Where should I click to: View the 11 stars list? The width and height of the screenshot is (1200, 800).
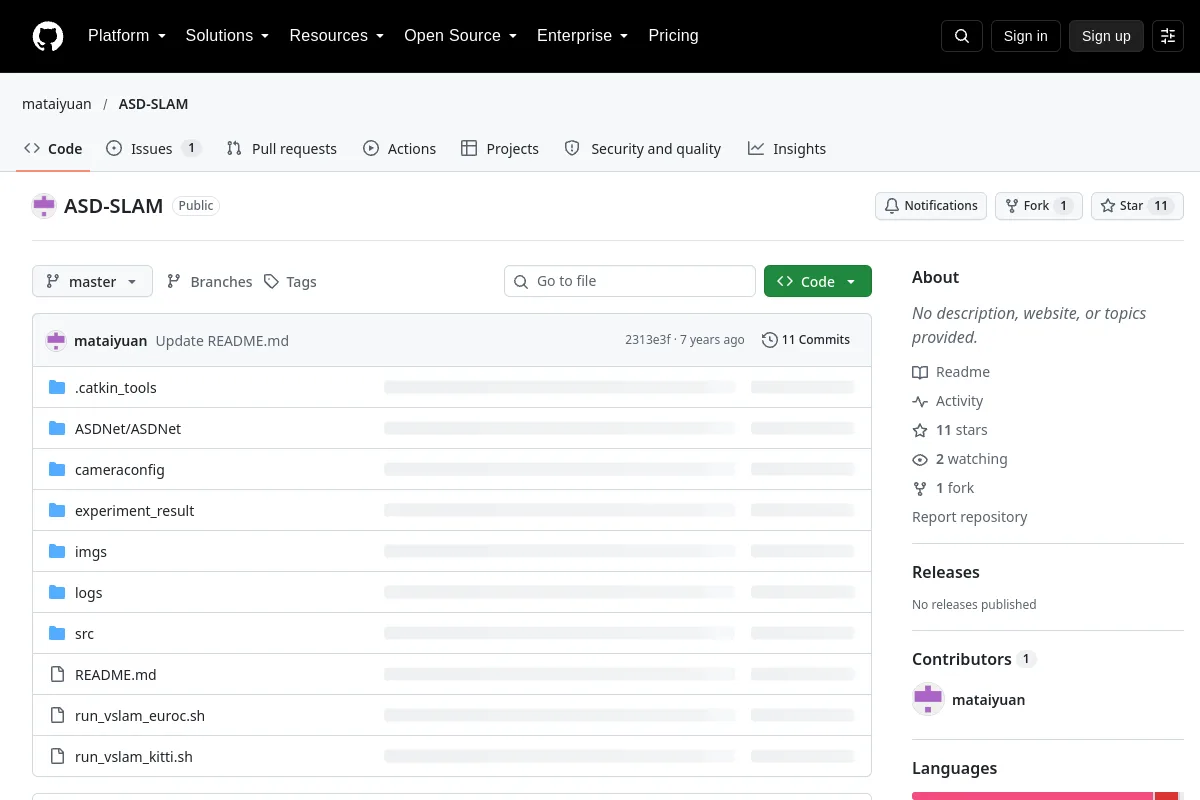point(950,430)
